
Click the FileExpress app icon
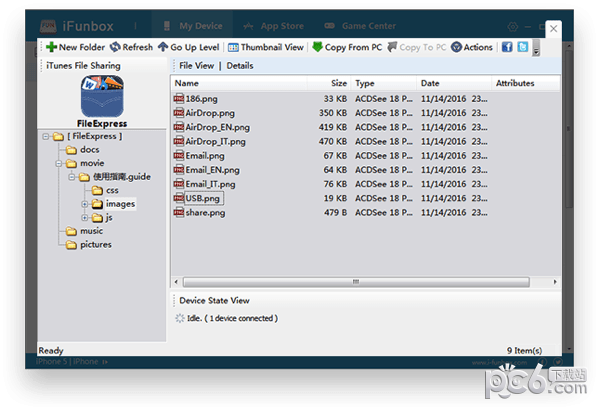click(x=102, y=96)
